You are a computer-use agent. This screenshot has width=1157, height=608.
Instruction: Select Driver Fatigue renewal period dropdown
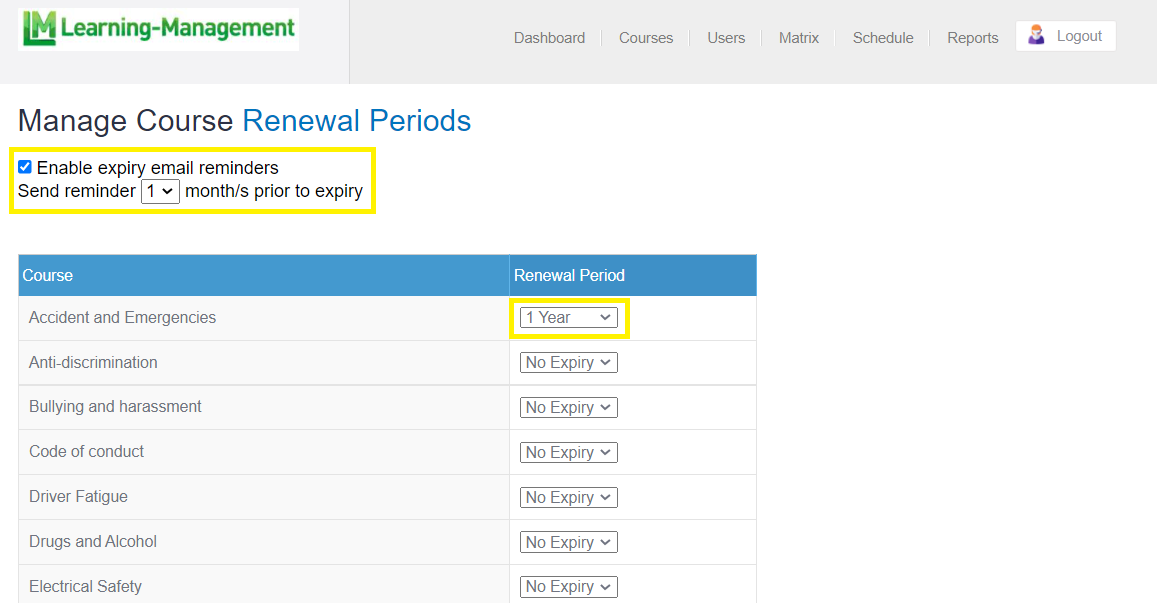568,498
